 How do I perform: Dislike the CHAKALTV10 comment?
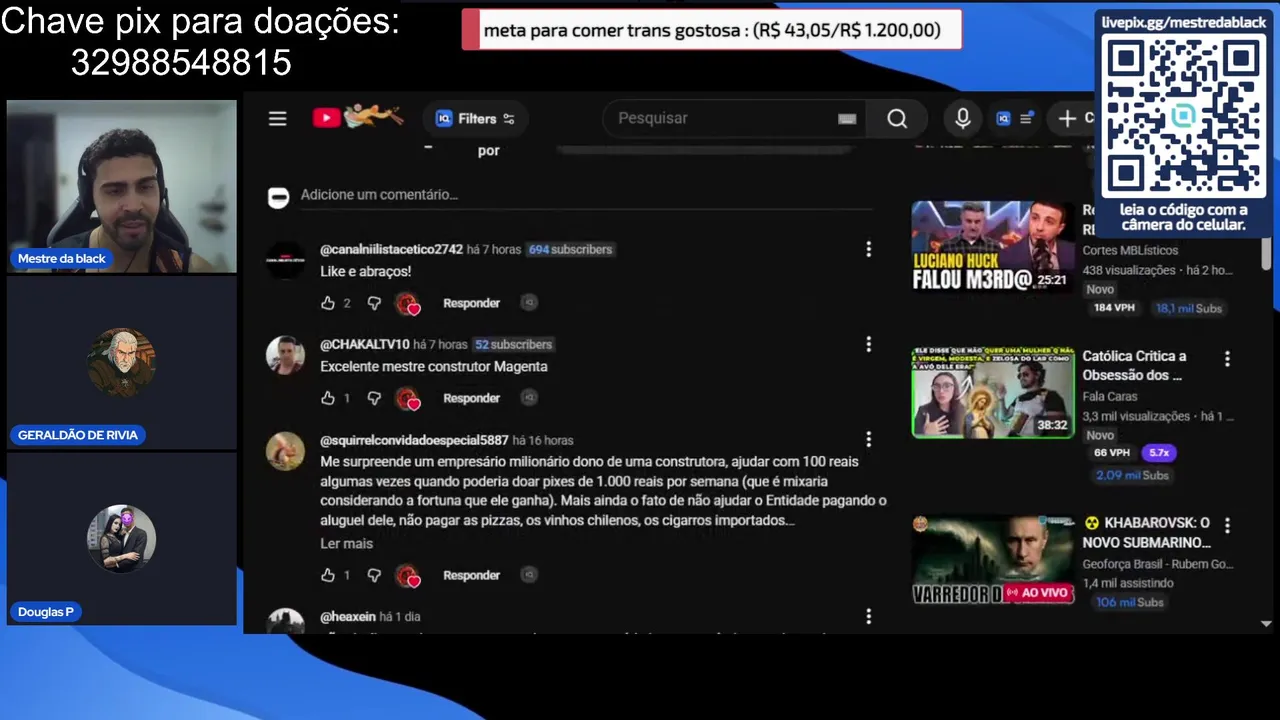point(374,398)
